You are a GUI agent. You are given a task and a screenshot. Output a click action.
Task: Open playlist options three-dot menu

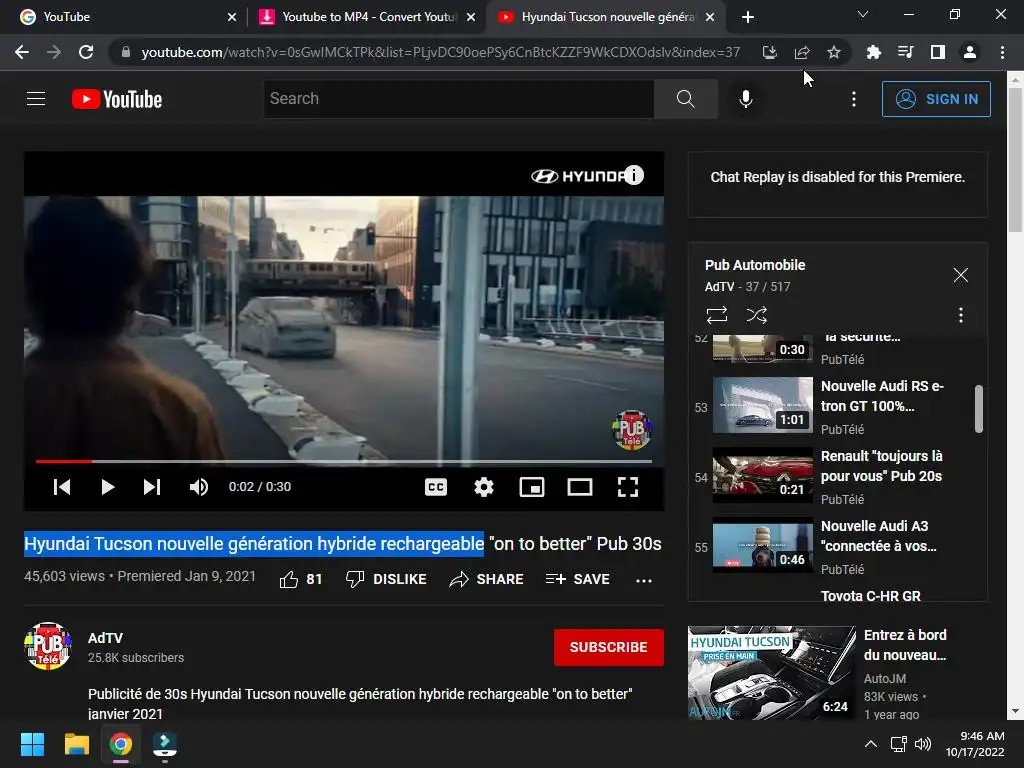coord(961,315)
